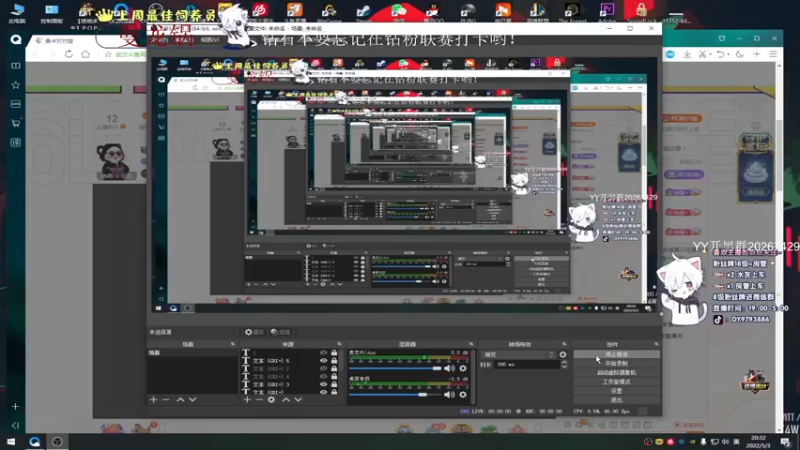The width and height of the screenshot is (800, 450).
Task: Toggle visibility of 文本 (GDI+) 2 source
Action: 323,368
